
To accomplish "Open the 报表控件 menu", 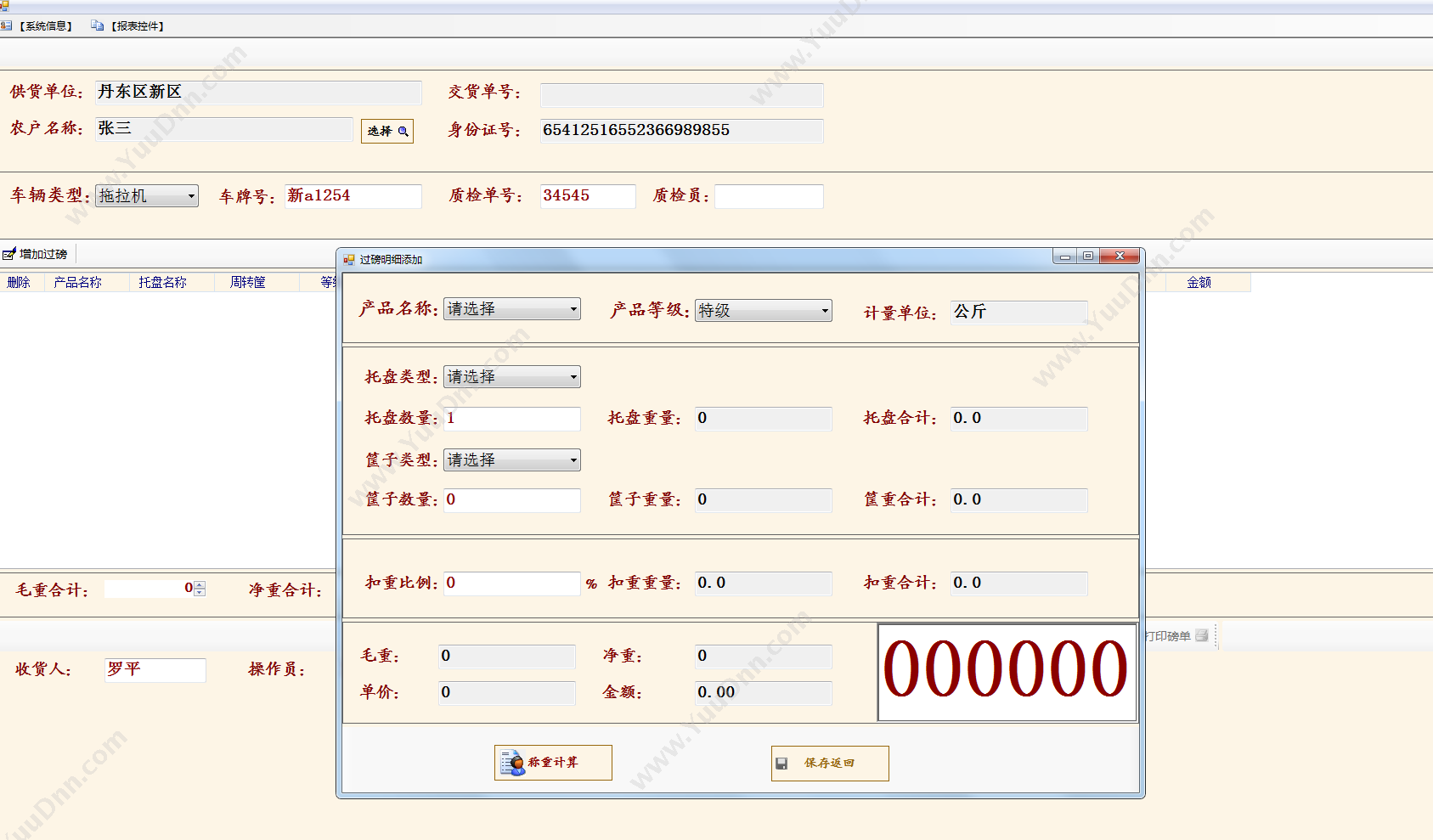I will (x=137, y=26).
